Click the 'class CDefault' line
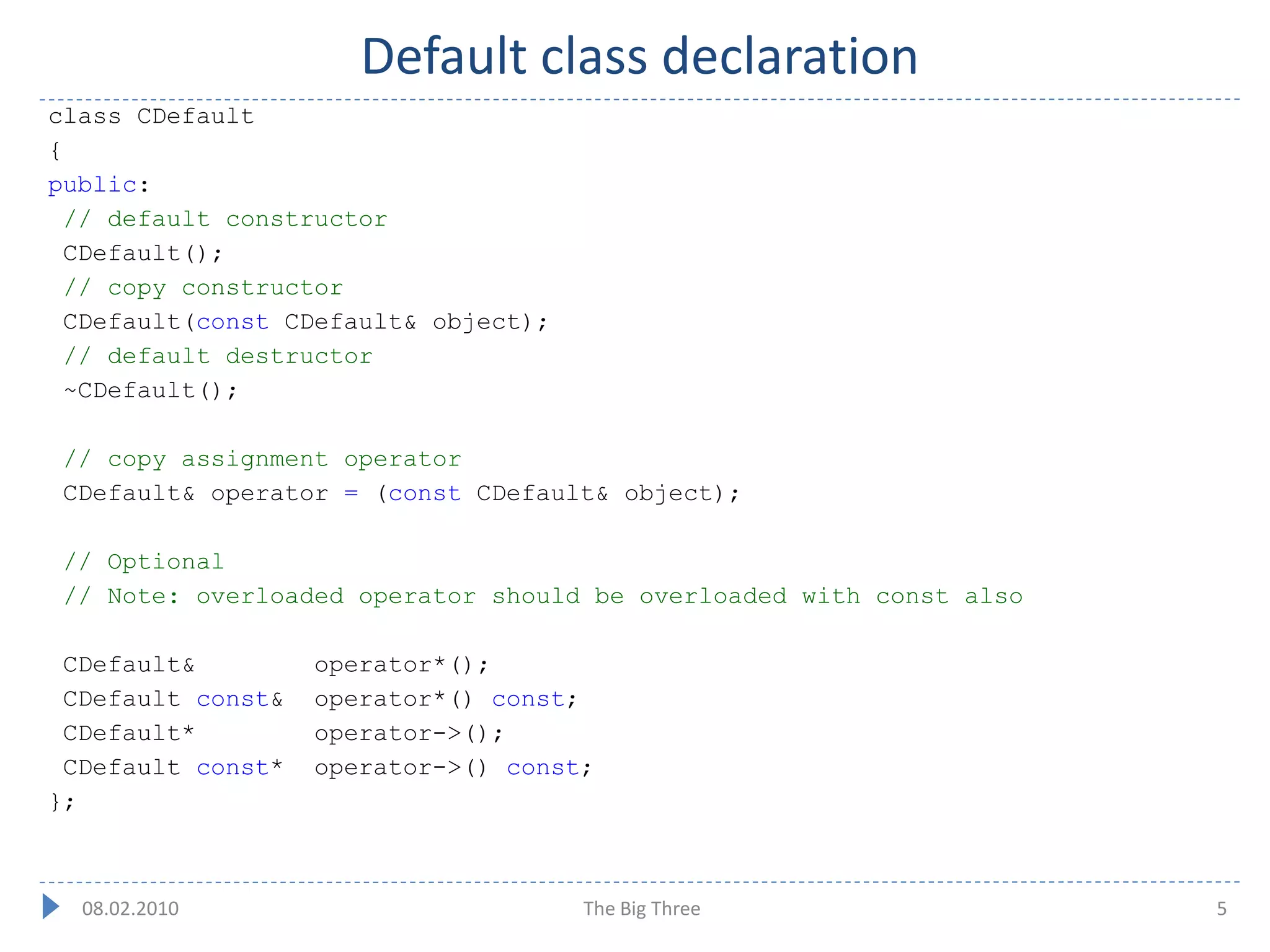This screenshot has width=1270, height=952. (151, 117)
